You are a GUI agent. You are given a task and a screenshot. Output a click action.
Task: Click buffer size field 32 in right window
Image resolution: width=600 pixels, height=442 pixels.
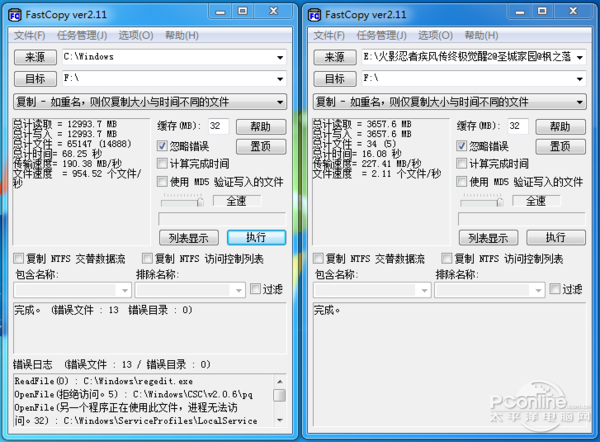point(518,126)
